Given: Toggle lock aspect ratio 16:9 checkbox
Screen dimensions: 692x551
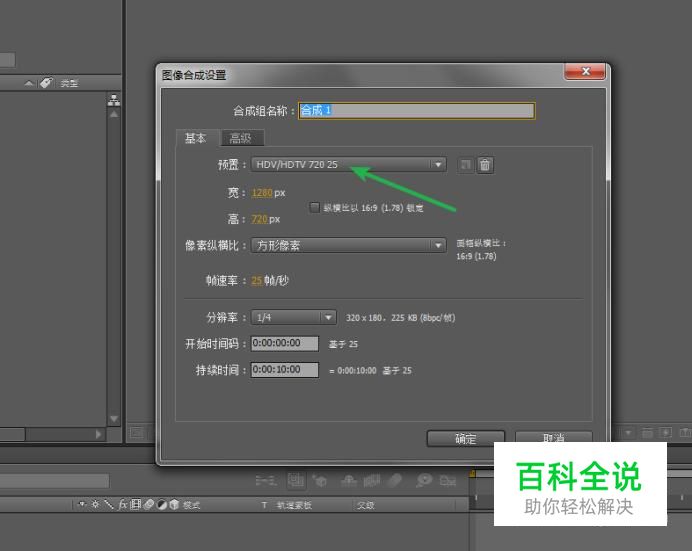Looking at the screenshot, I should (x=314, y=207).
